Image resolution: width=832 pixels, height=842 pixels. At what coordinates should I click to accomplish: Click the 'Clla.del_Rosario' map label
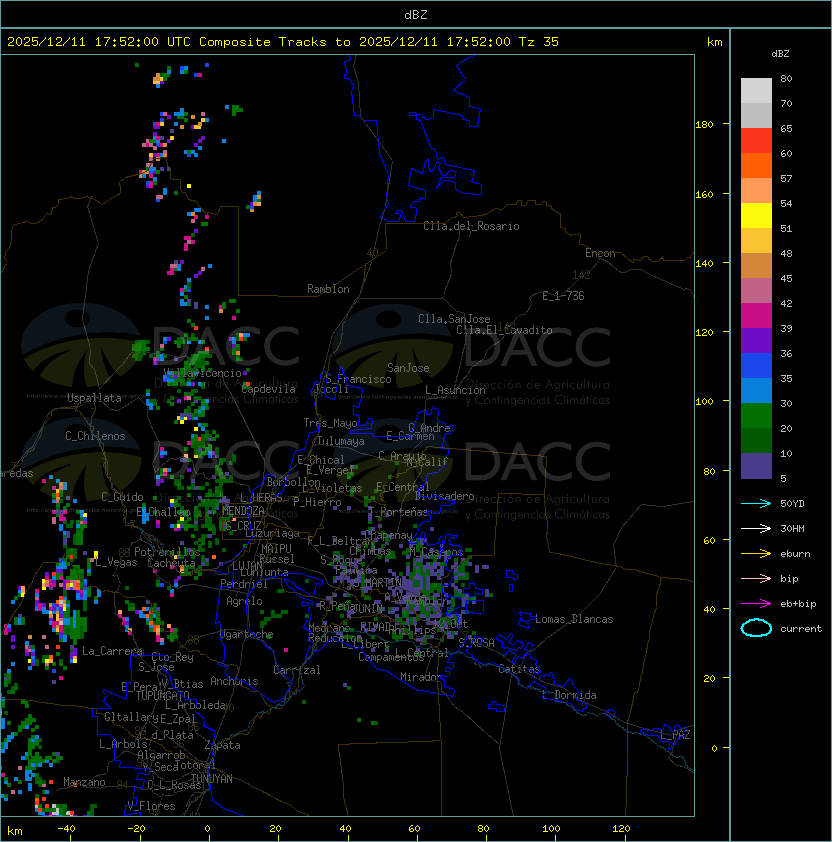pyautogui.click(x=471, y=226)
